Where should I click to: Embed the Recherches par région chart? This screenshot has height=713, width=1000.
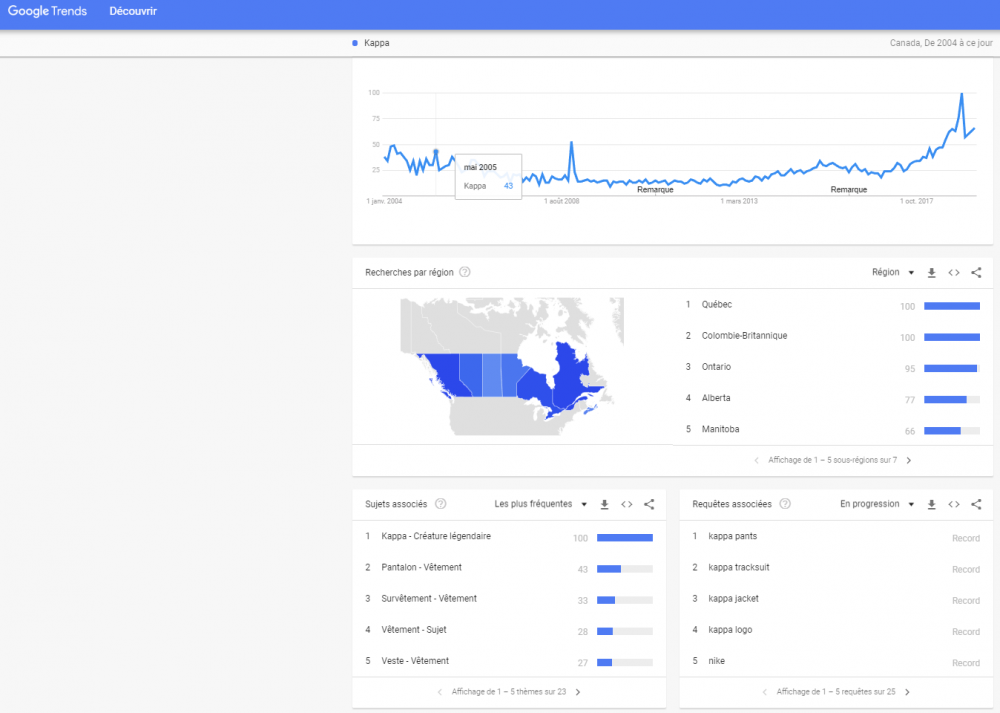click(x=954, y=273)
